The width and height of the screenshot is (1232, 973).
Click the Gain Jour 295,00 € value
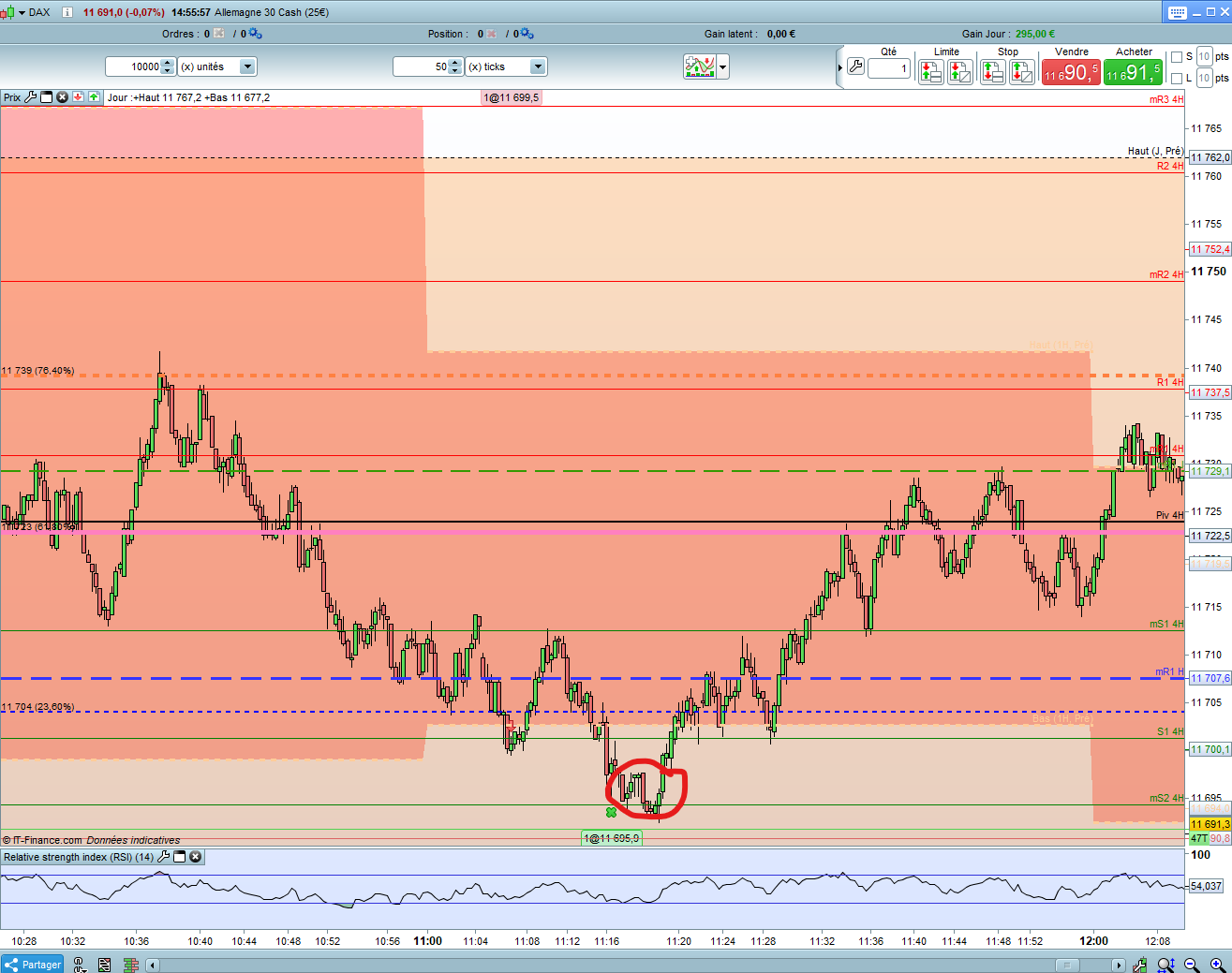coord(1035,34)
